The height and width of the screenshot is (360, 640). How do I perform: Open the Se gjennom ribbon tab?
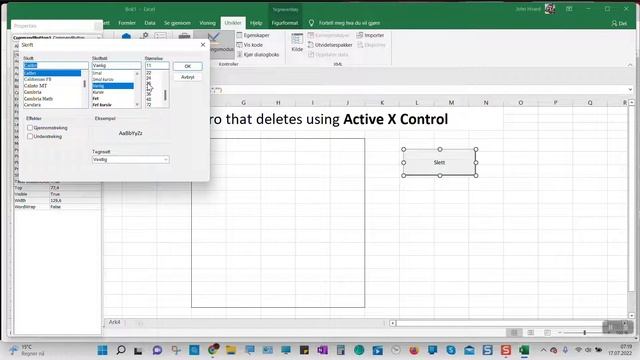(177, 23)
